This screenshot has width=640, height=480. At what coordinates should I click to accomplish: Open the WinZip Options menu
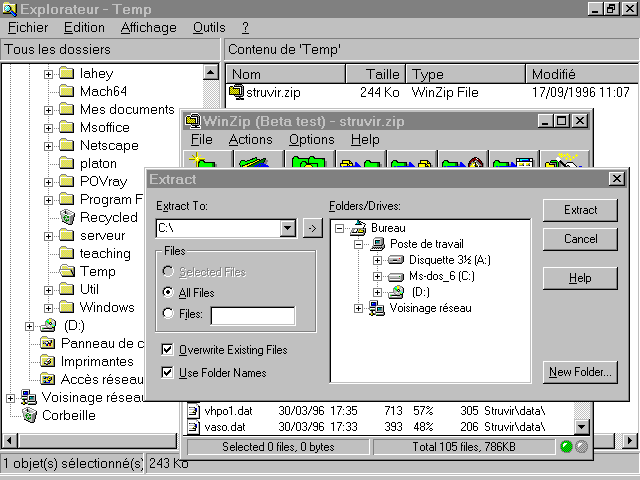click(311, 140)
